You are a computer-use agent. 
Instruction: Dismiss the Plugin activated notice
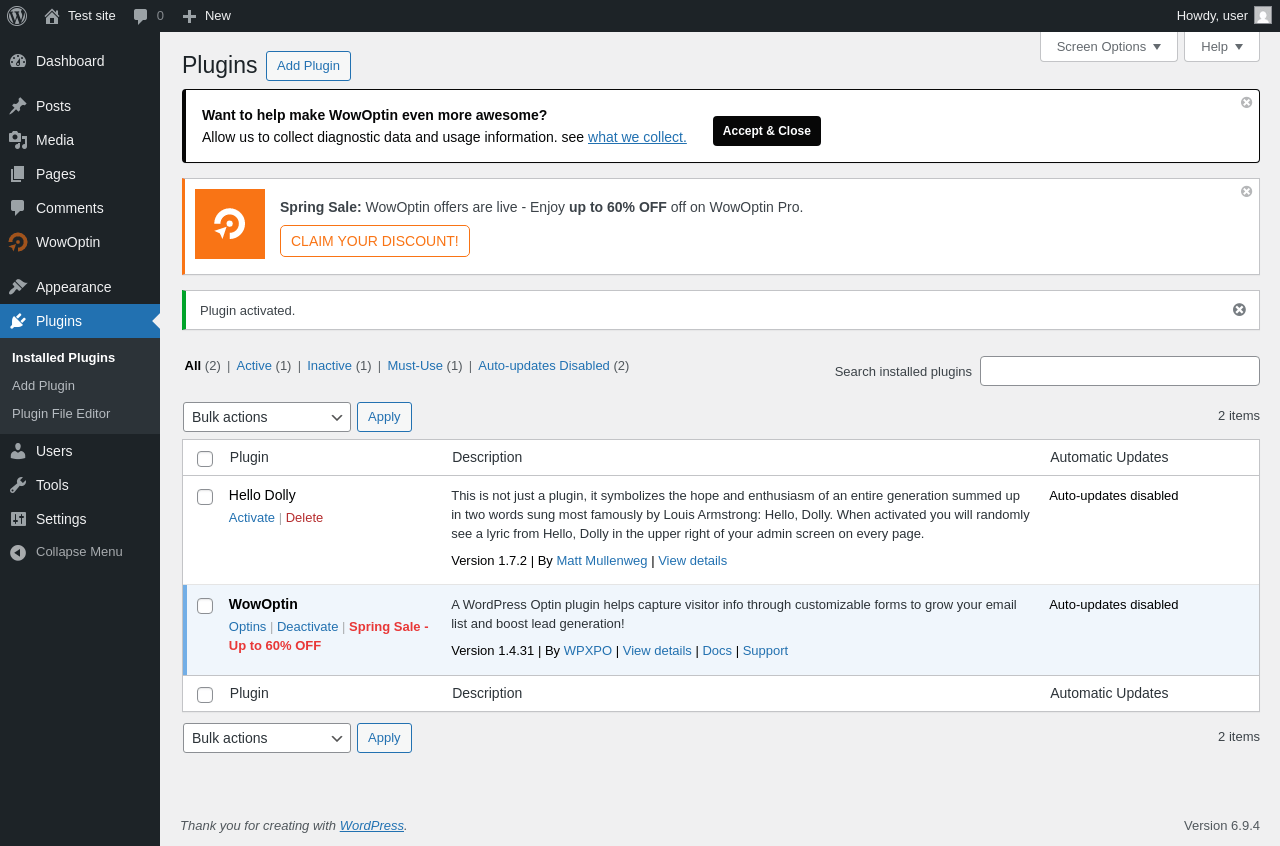coord(1239,310)
